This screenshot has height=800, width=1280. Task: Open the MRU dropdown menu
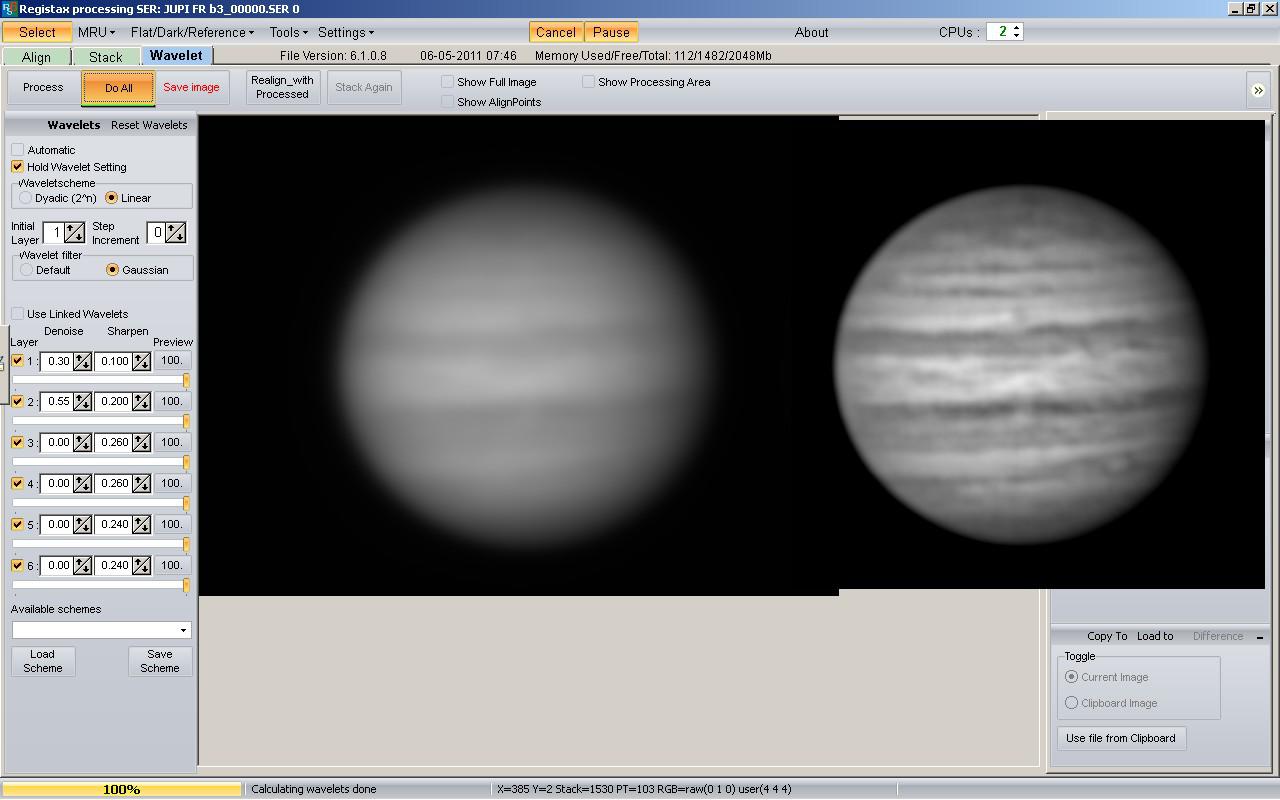pos(96,32)
